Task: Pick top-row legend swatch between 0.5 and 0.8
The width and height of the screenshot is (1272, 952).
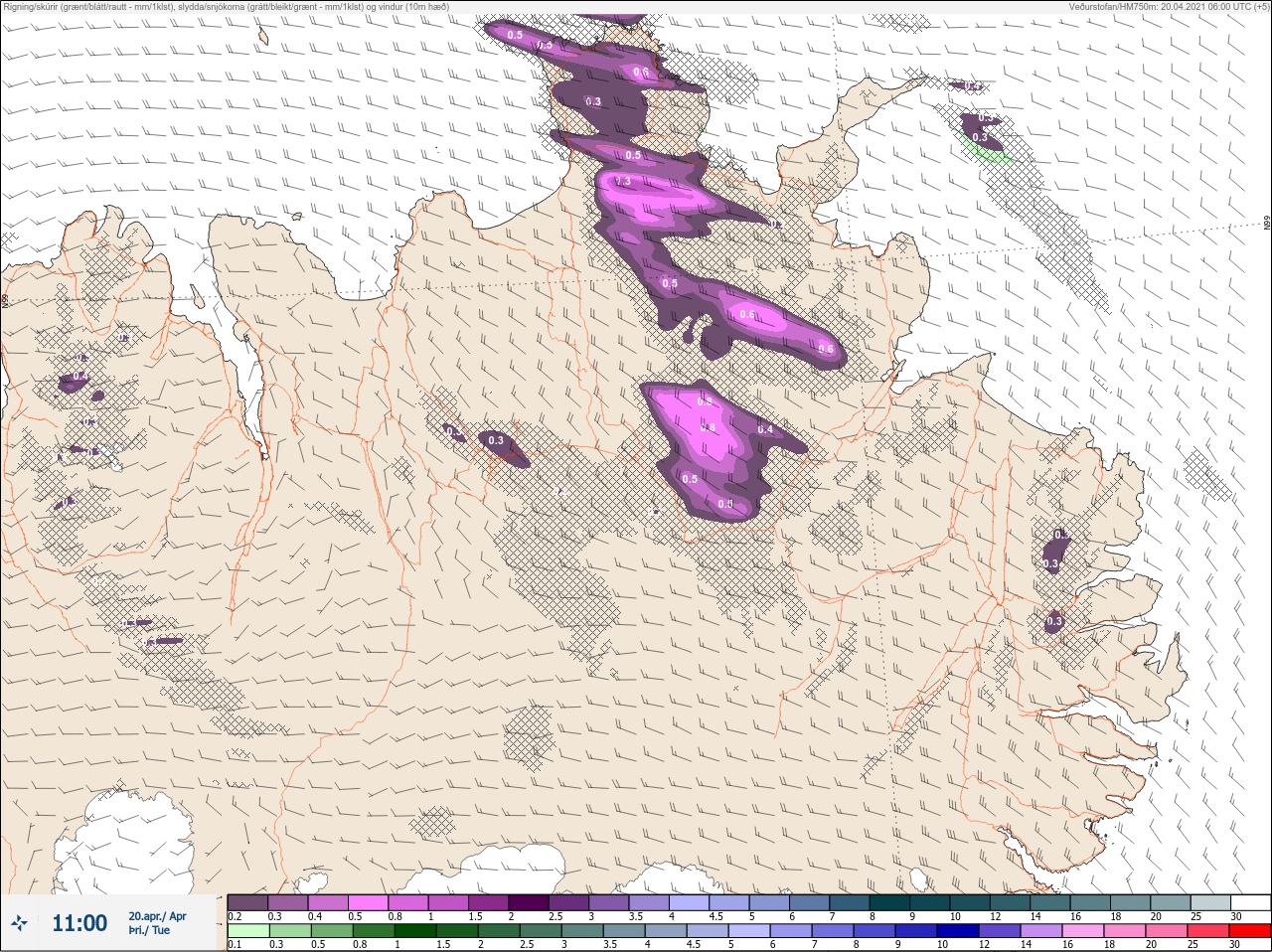Action: coord(368,902)
